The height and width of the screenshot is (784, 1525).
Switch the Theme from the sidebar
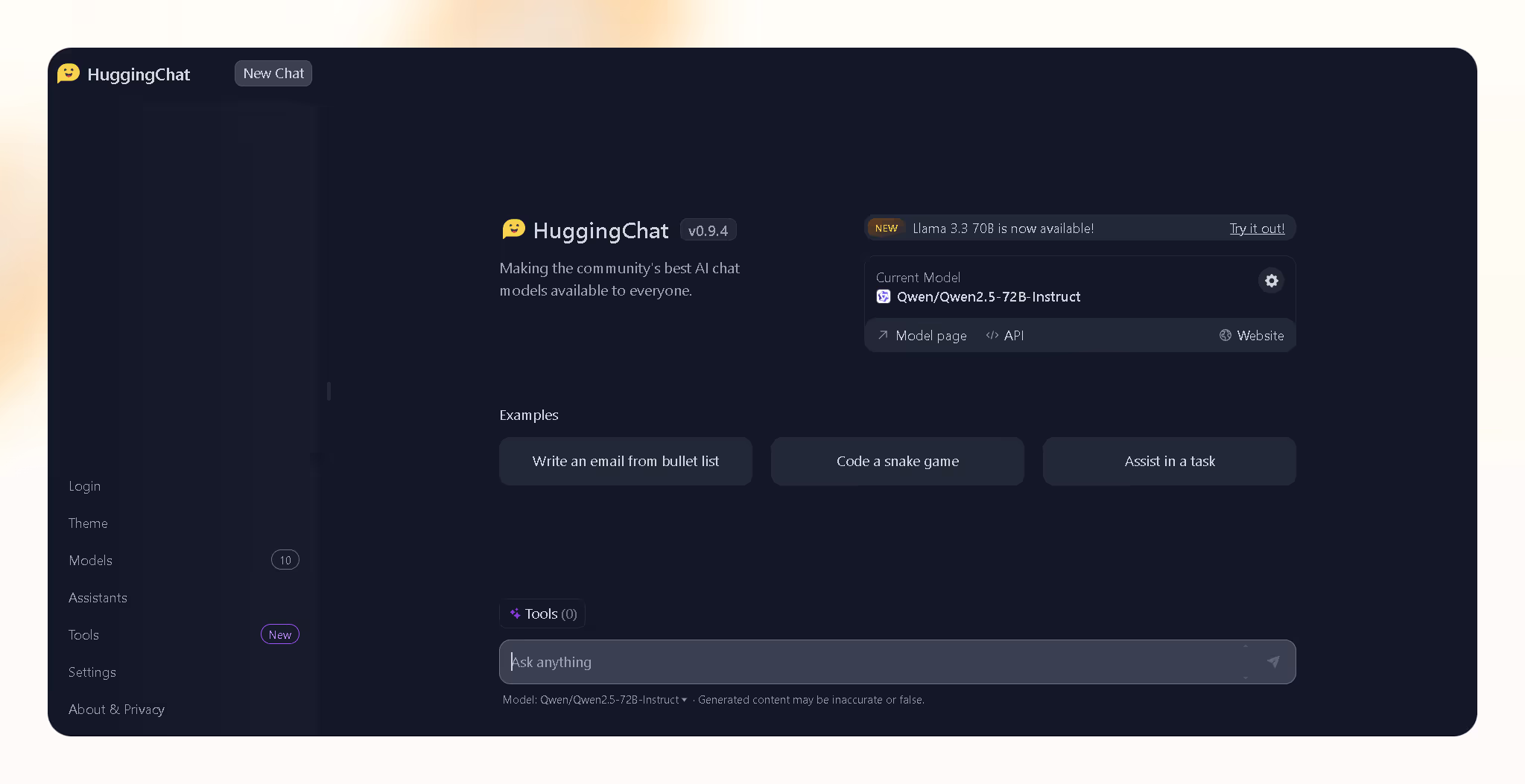[88, 523]
